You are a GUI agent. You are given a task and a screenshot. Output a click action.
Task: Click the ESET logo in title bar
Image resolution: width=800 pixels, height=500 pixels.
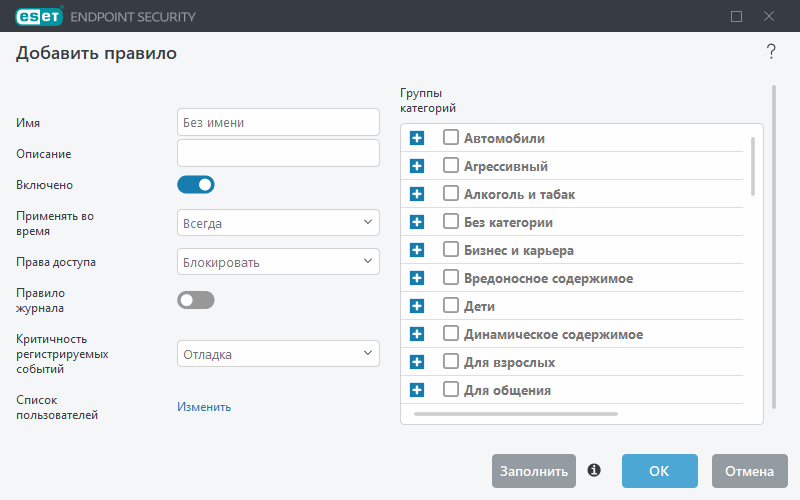(x=39, y=16)
